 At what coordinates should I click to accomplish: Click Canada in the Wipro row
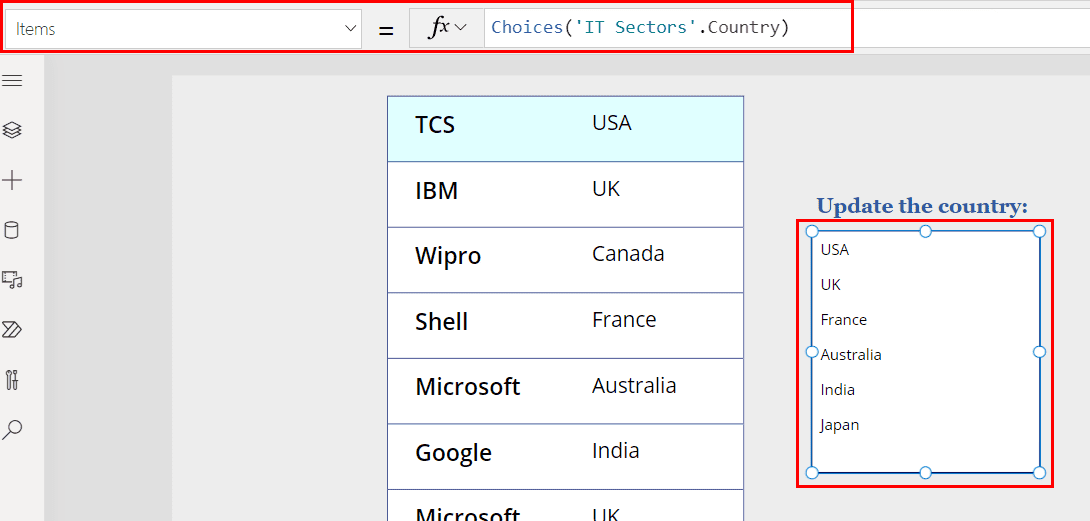(x=628, y=254)
